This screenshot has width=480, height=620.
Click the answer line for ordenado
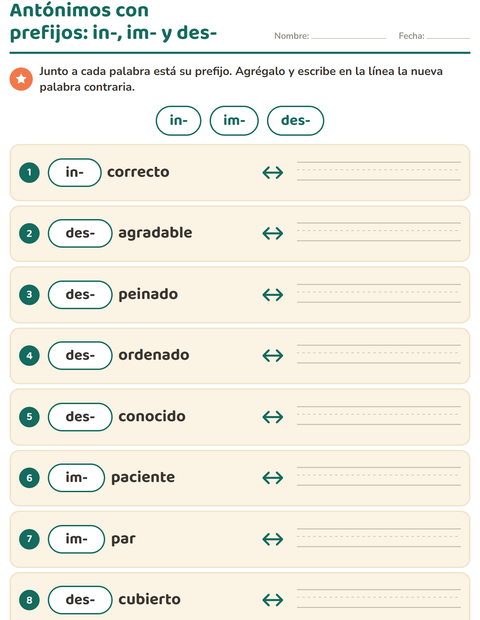pos(379,354)
